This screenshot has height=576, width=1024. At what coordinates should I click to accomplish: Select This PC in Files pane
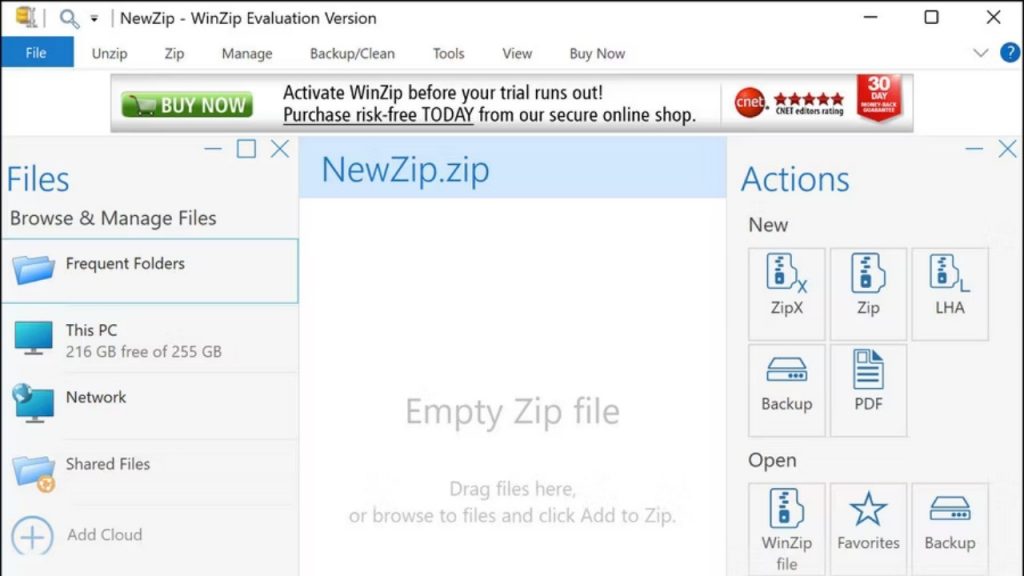92,339
